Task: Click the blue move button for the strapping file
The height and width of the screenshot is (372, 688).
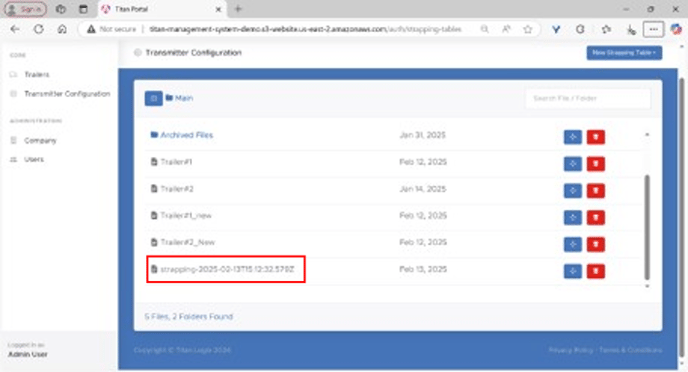Action: click(x=573, y=271)
